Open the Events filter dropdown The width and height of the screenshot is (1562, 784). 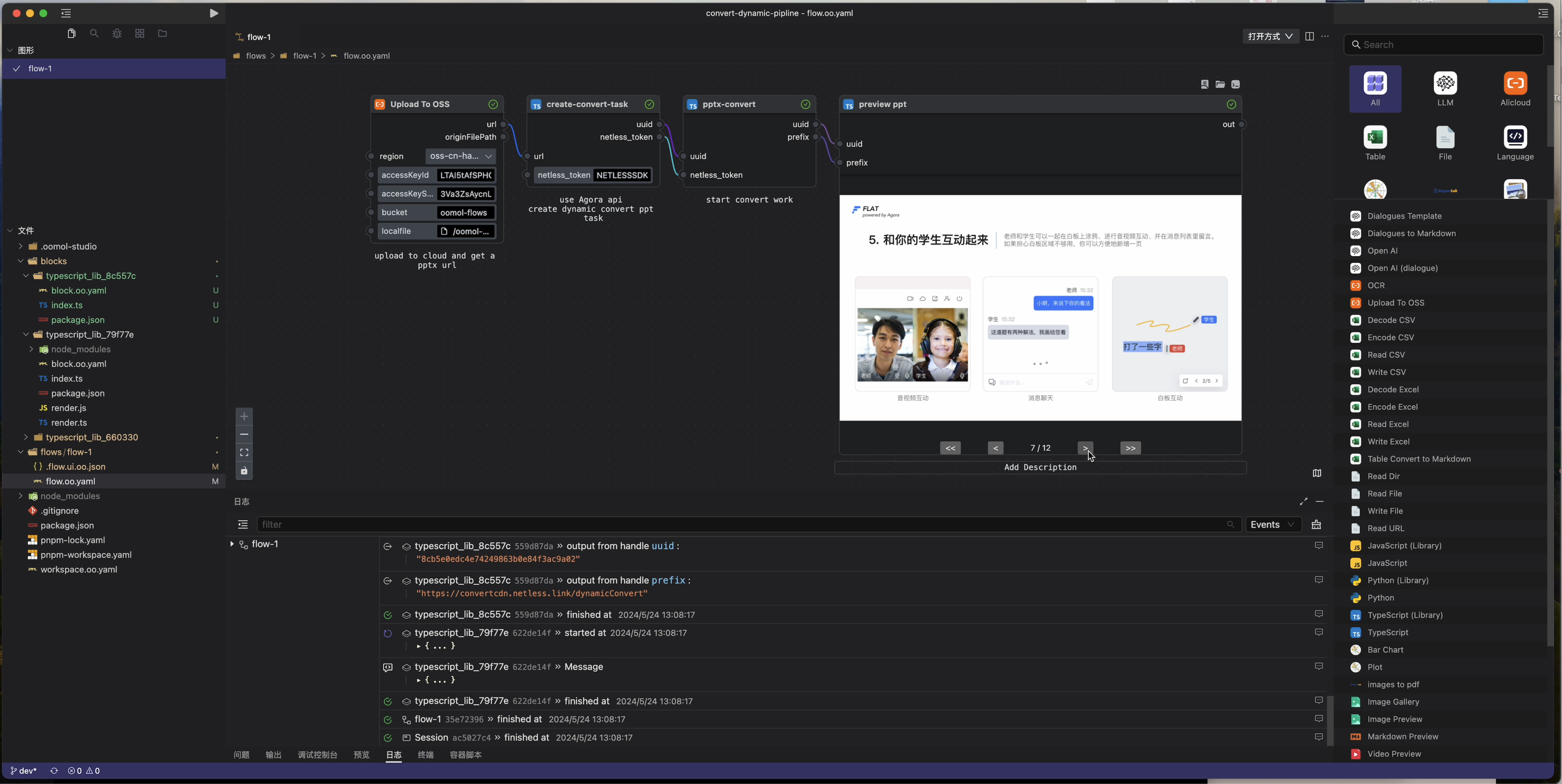[x=1273, y=525]
